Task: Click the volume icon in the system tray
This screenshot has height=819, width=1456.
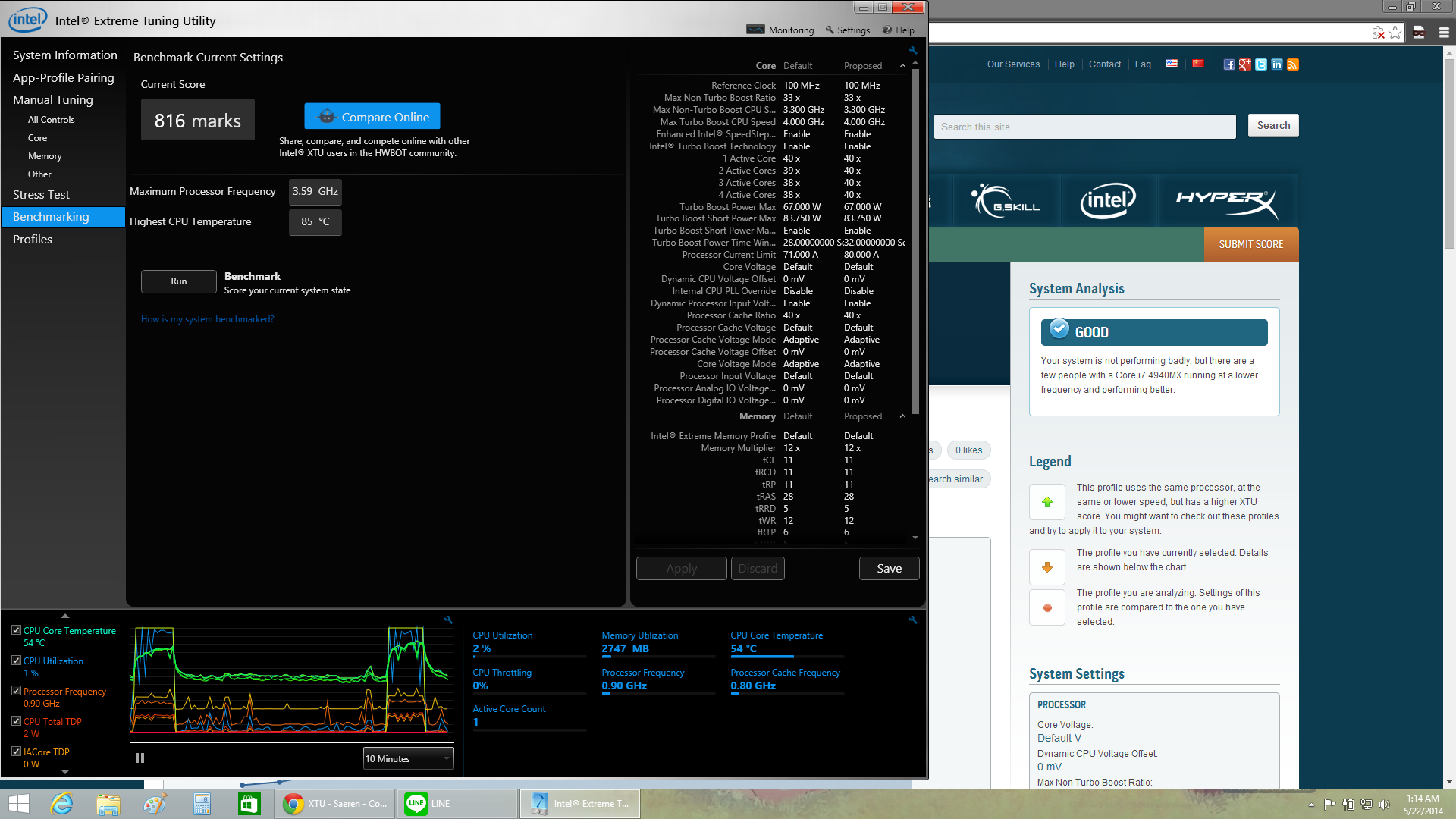Action: pos(1384,805)
